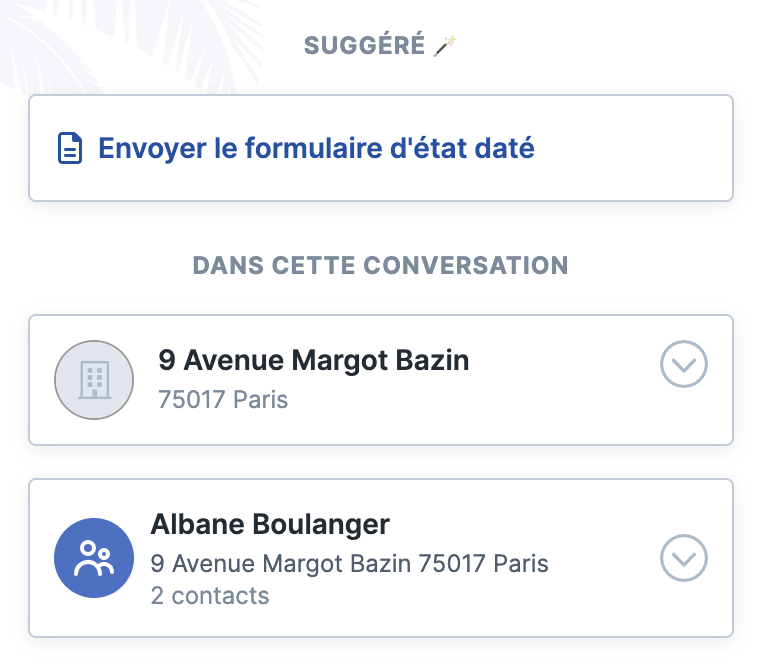Viewport: 766px width, 672px height.
Task: Click the blue contacts group avatar
Action: [94, 558]
